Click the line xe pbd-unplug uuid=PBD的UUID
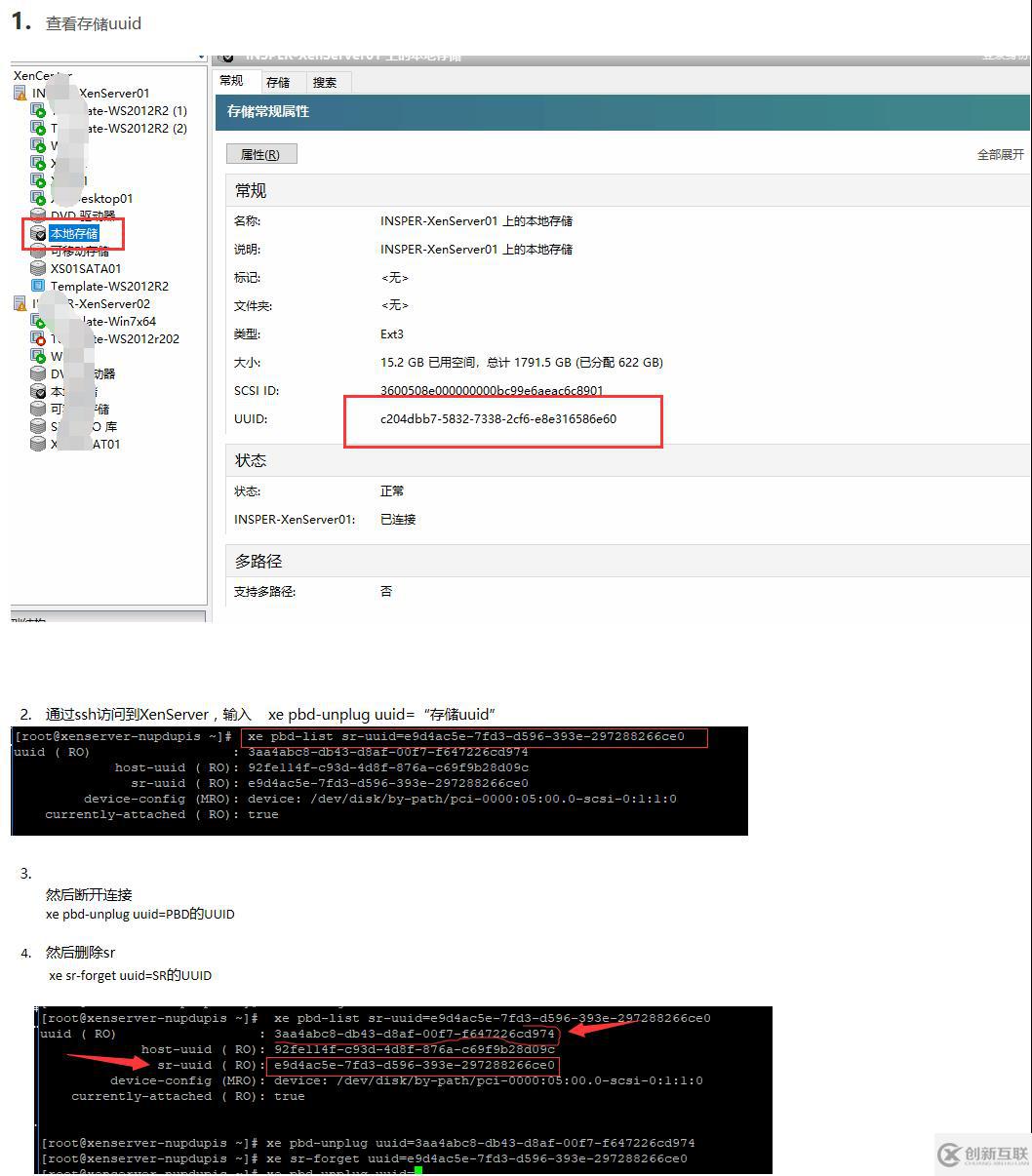1032x1176 pixels. click(x=140, y=915)
